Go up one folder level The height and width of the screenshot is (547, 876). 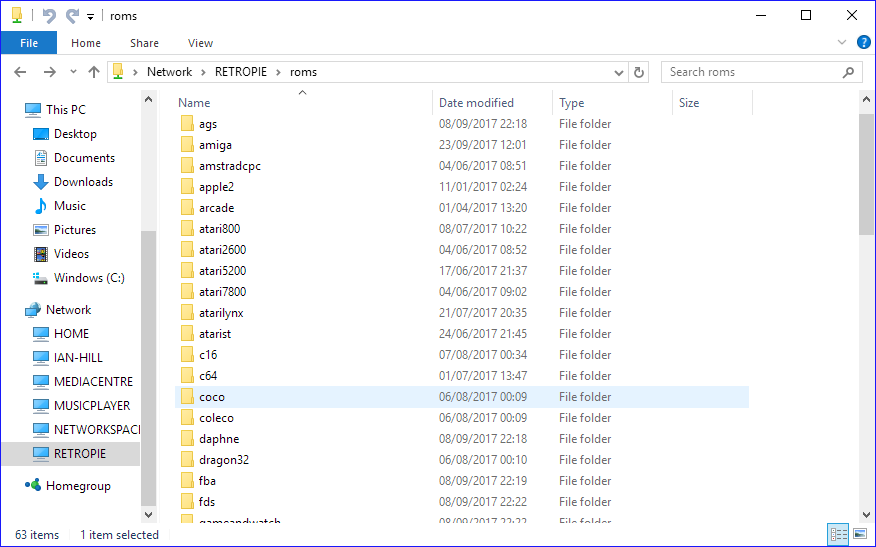tap(94, 72)
